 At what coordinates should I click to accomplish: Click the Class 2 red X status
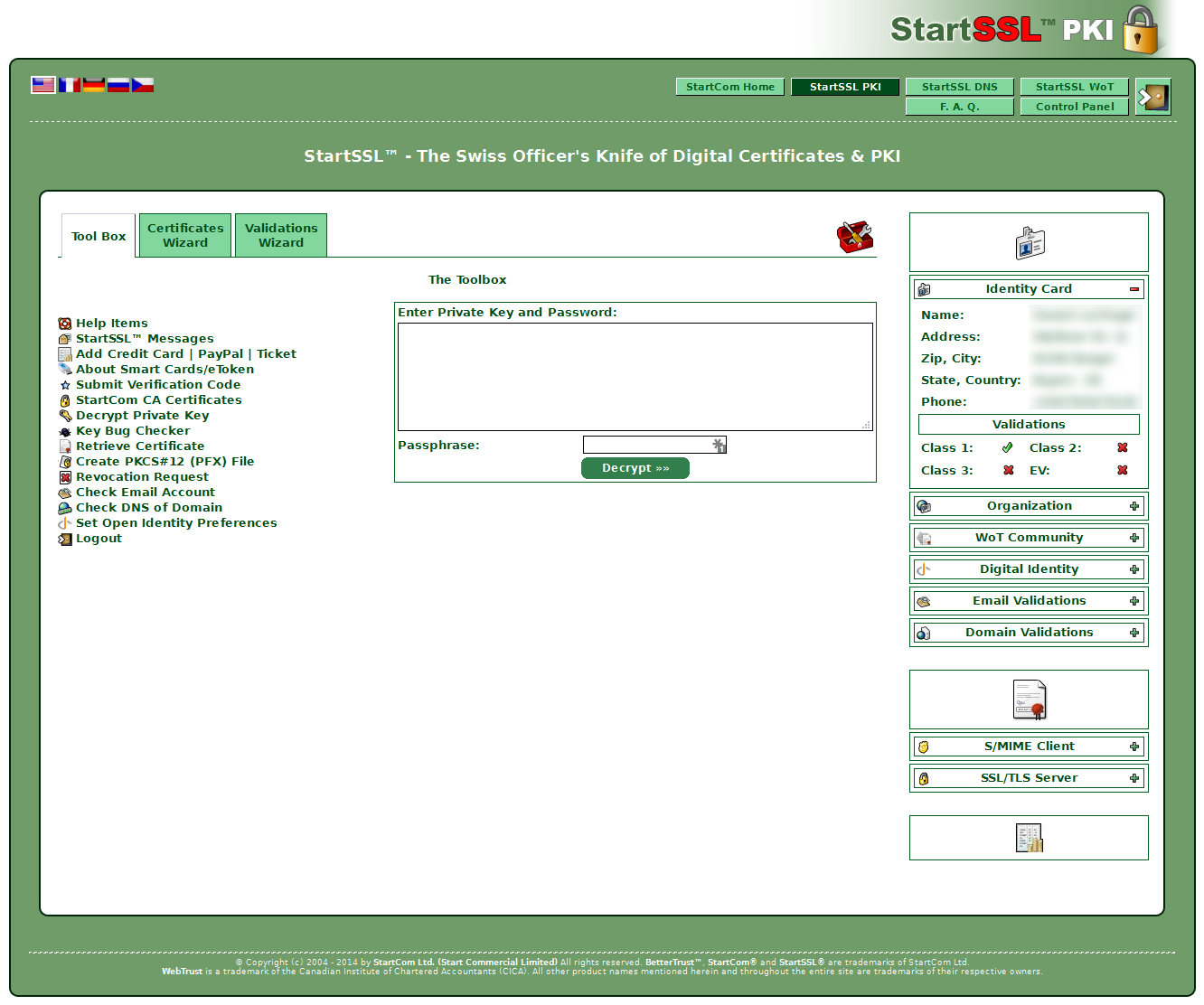coord(1123,447)
